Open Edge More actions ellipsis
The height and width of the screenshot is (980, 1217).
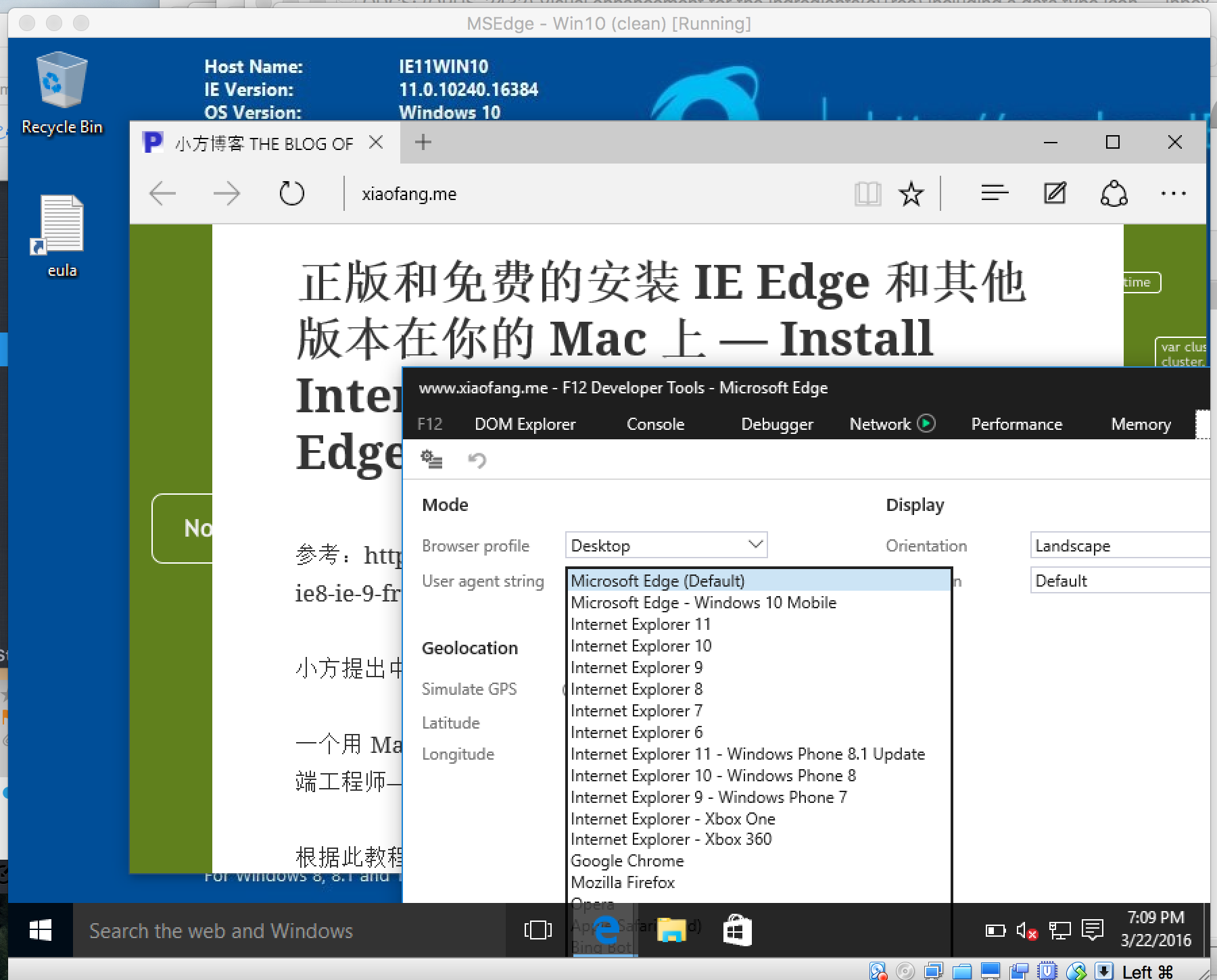point(1173,194)
